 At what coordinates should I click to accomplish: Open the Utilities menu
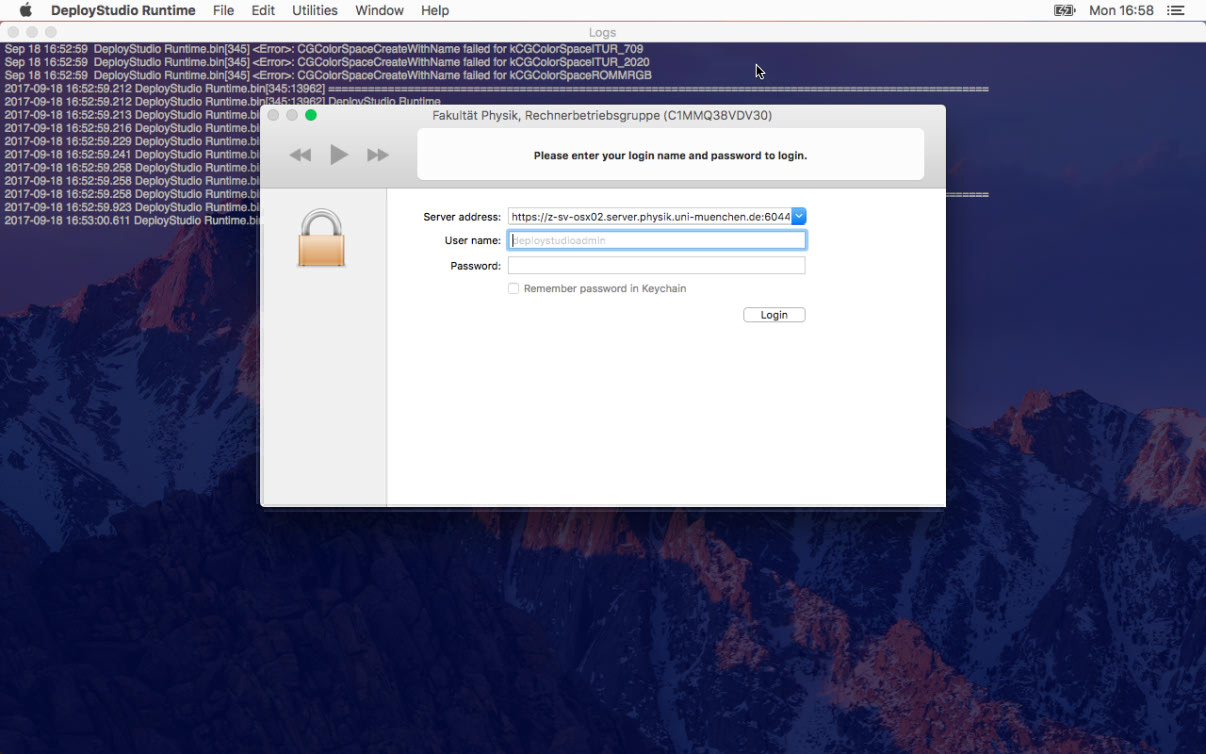[x=315, y=10]
